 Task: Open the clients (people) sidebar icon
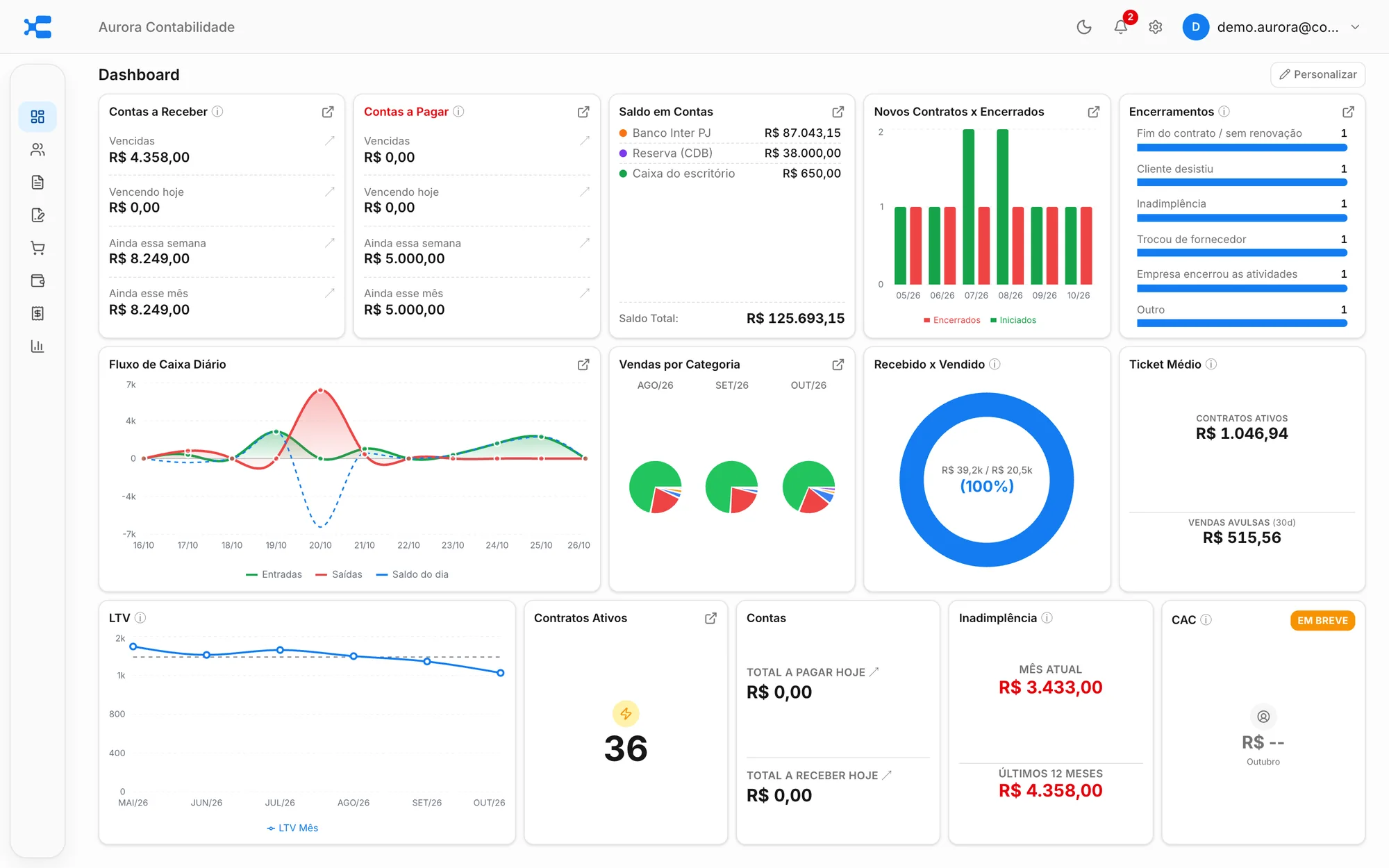[x=38, y=149]
